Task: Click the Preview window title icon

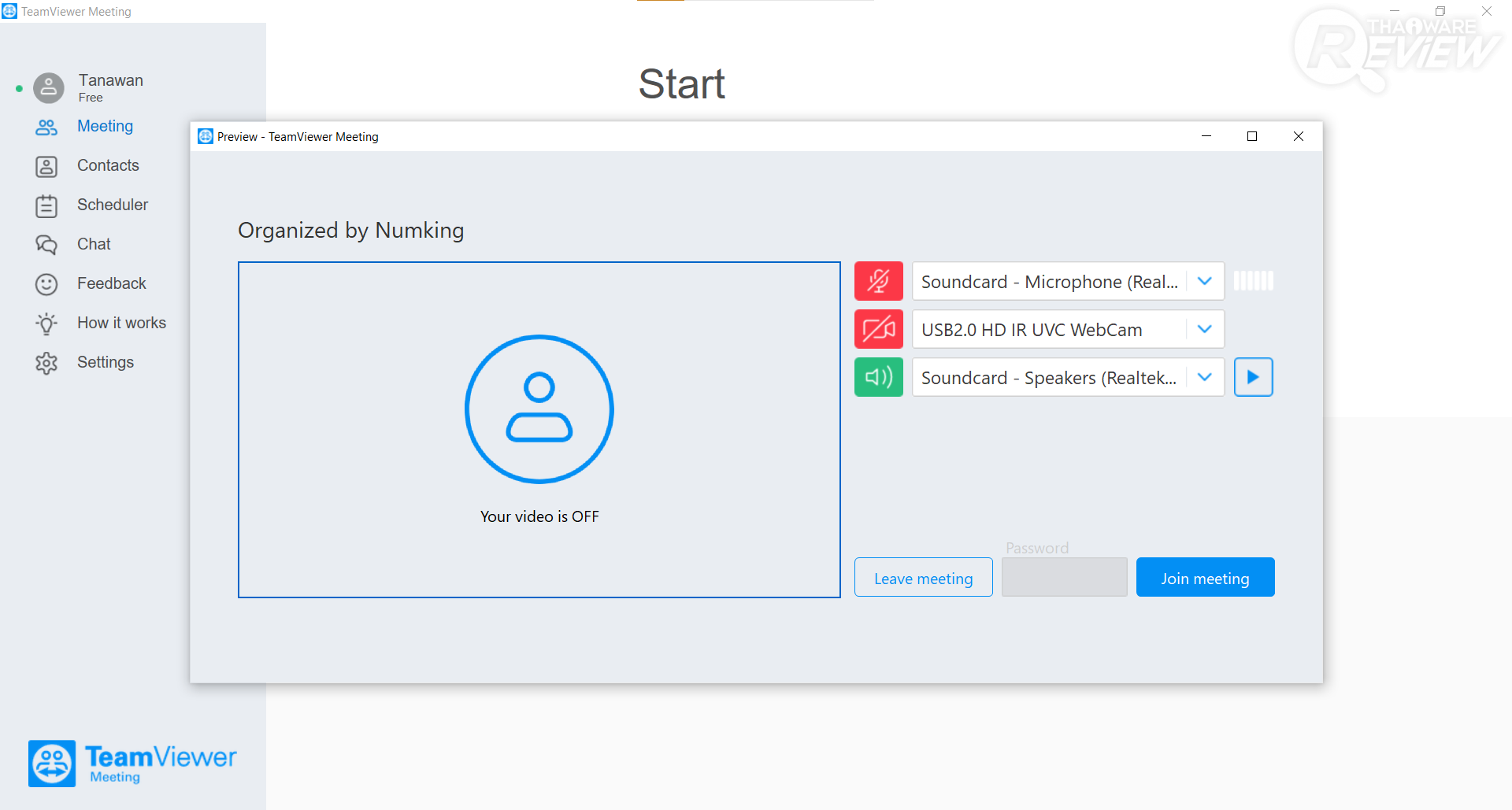Action: pyautogui.click(x=206, y=136)
